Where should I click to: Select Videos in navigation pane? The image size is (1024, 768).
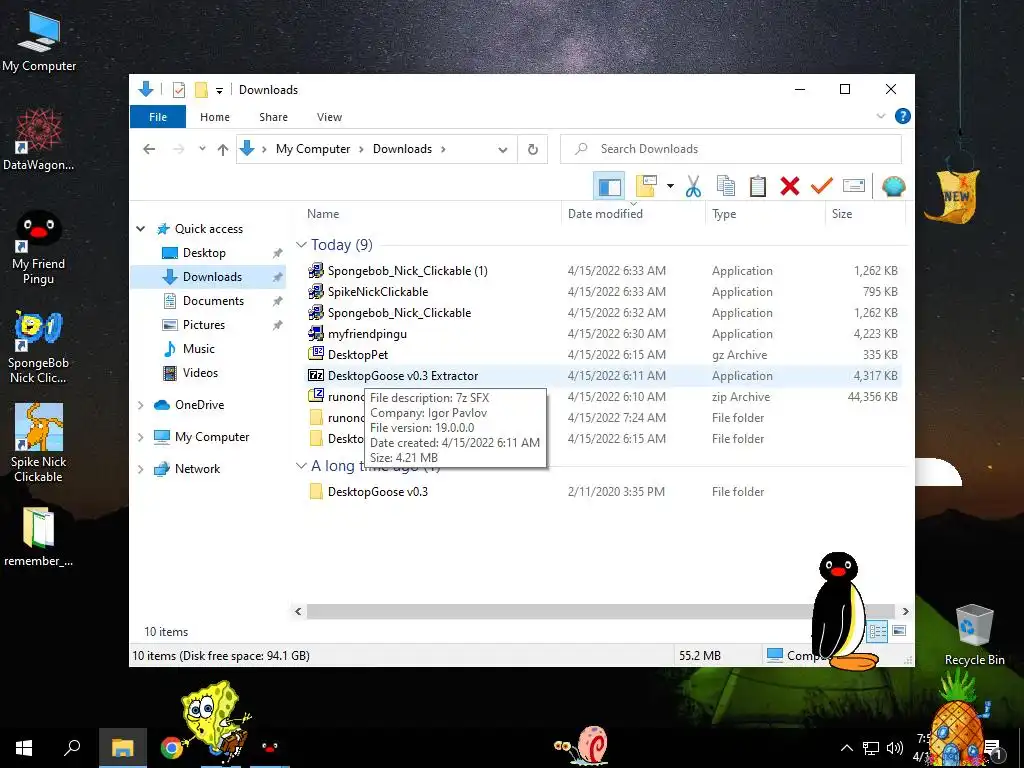(x=200, y=373)
